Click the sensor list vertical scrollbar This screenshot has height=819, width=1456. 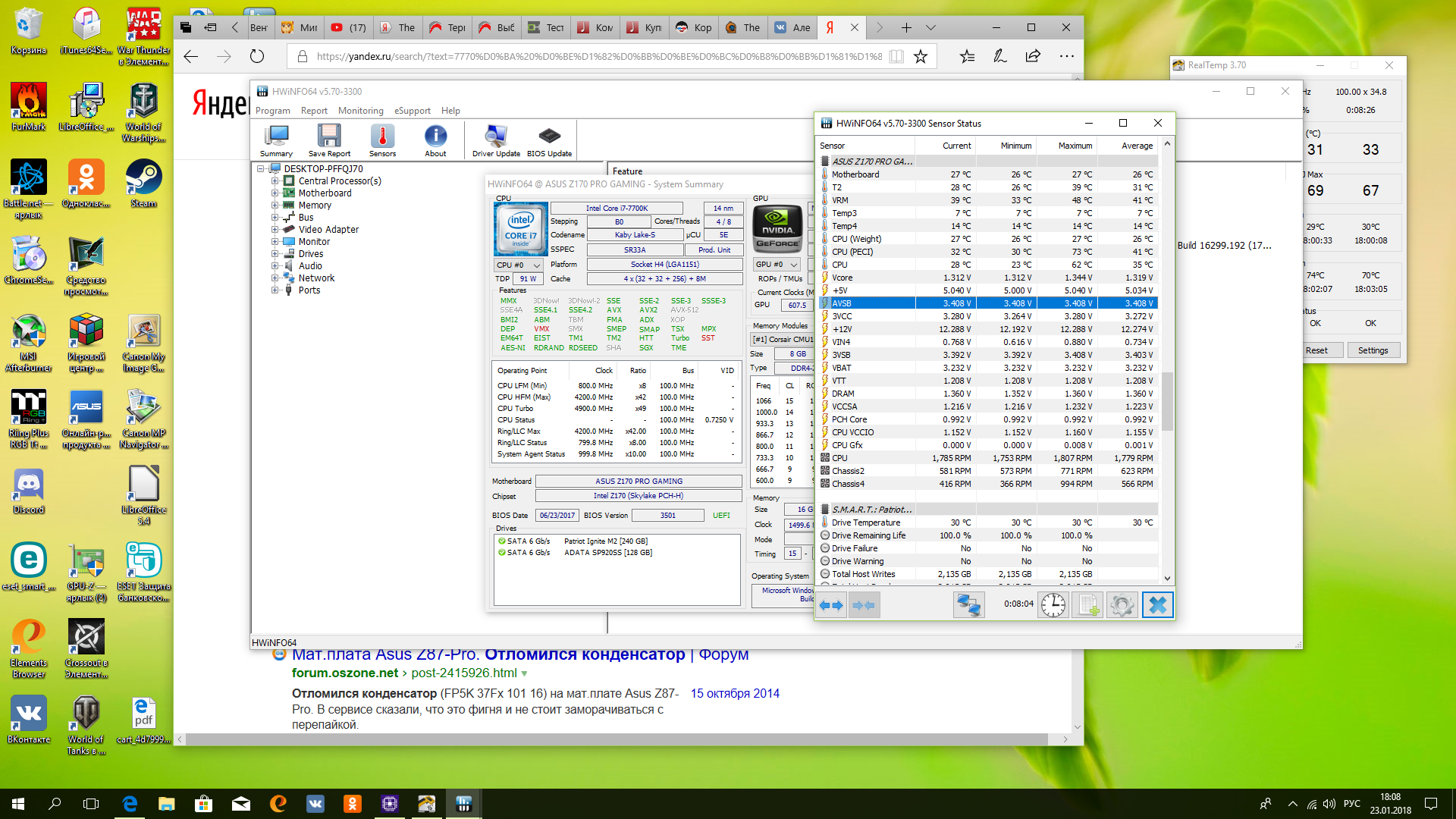point(1167,402)
